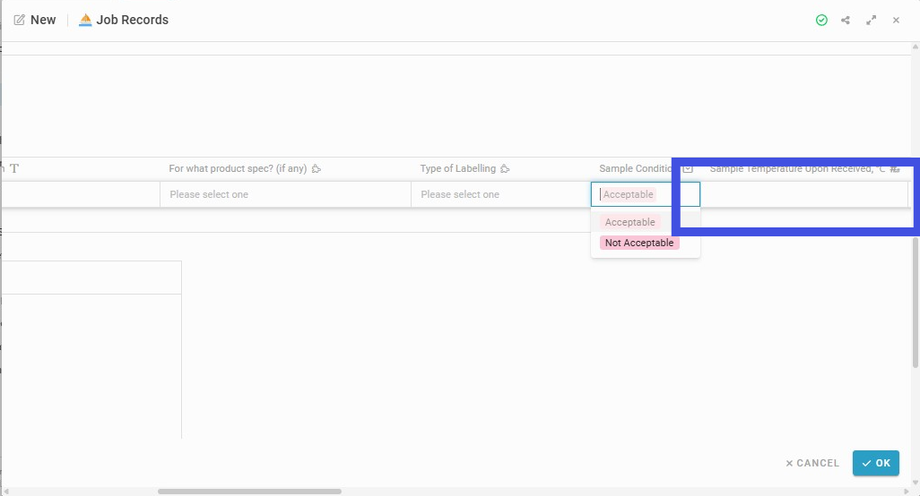Focus the Sample Condition select field
This screenshot has height=496, width=920.
point(645,194)
